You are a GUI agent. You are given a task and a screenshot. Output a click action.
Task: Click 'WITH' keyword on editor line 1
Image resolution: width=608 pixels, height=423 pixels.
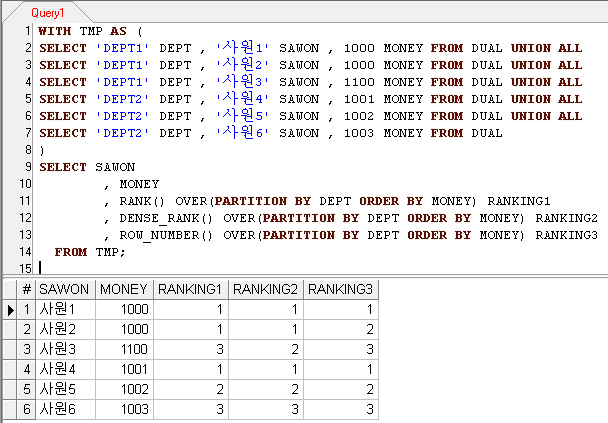(55, 31)
